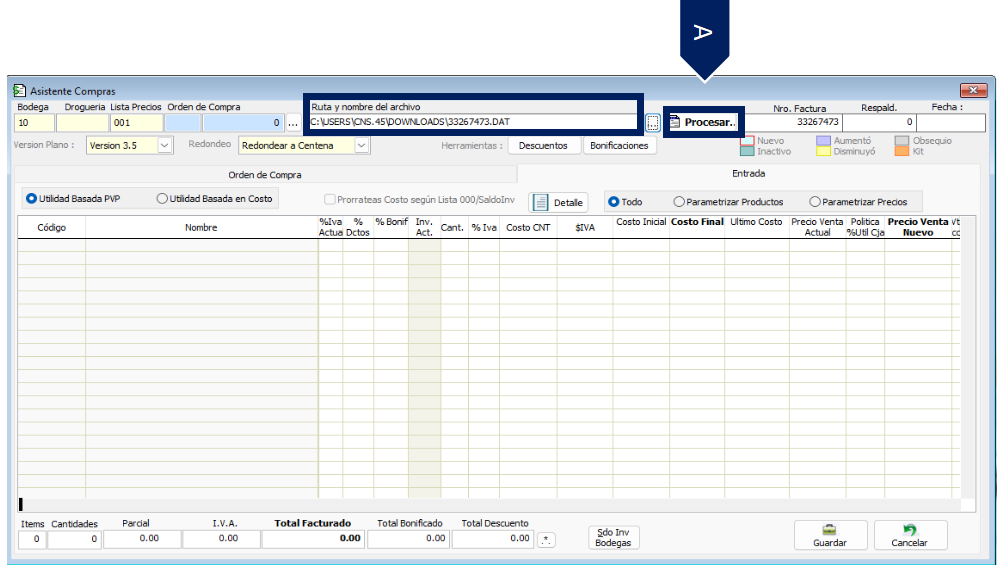Image resolution: width=999 pixels, height=567 pixels.
Task: Click the Procesar button
Action: (703, 122)
